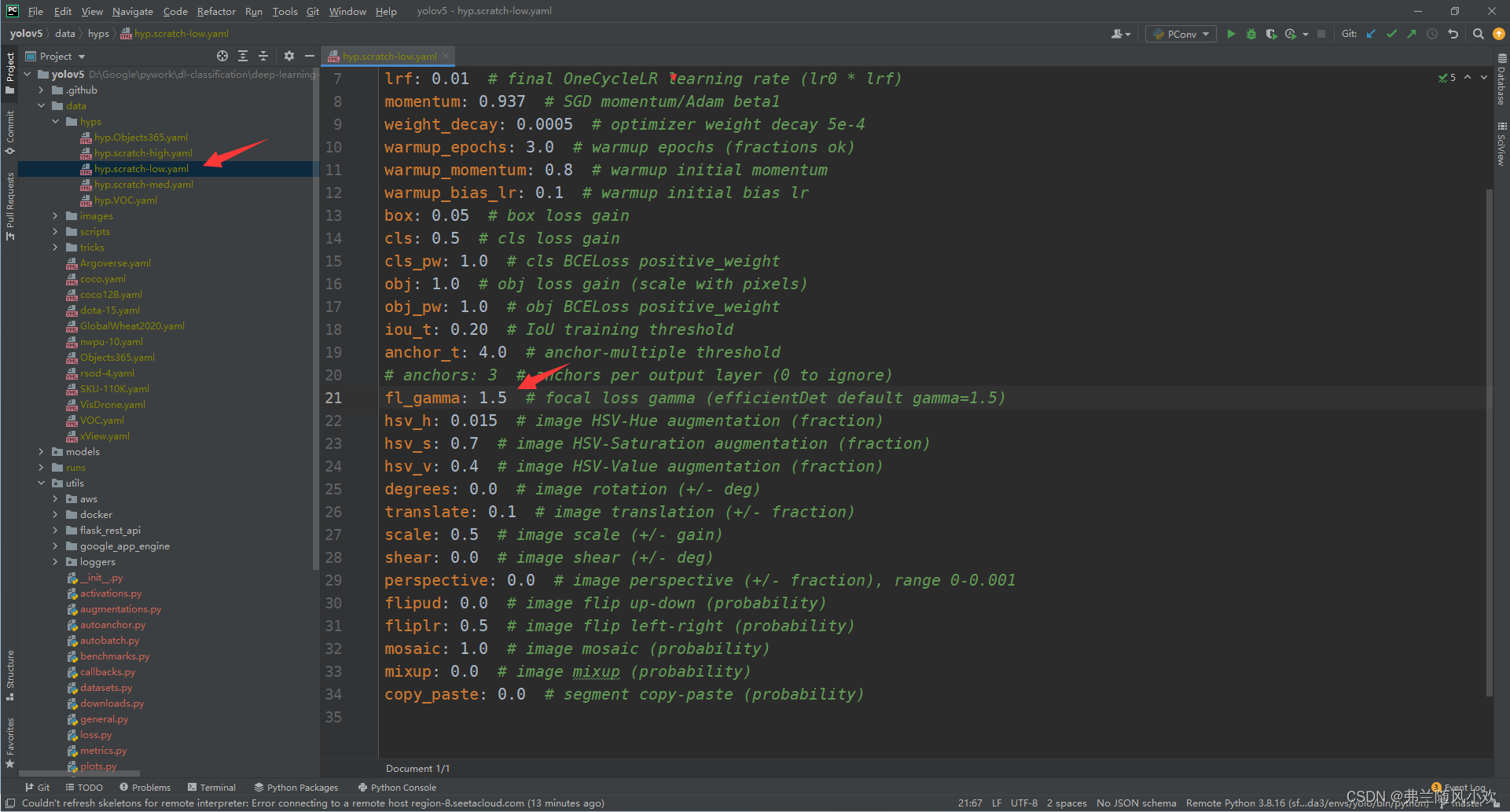Viewport: 1510px width, 812px height.
Task: Click the orange IDE update icon
Action: 1498,34
